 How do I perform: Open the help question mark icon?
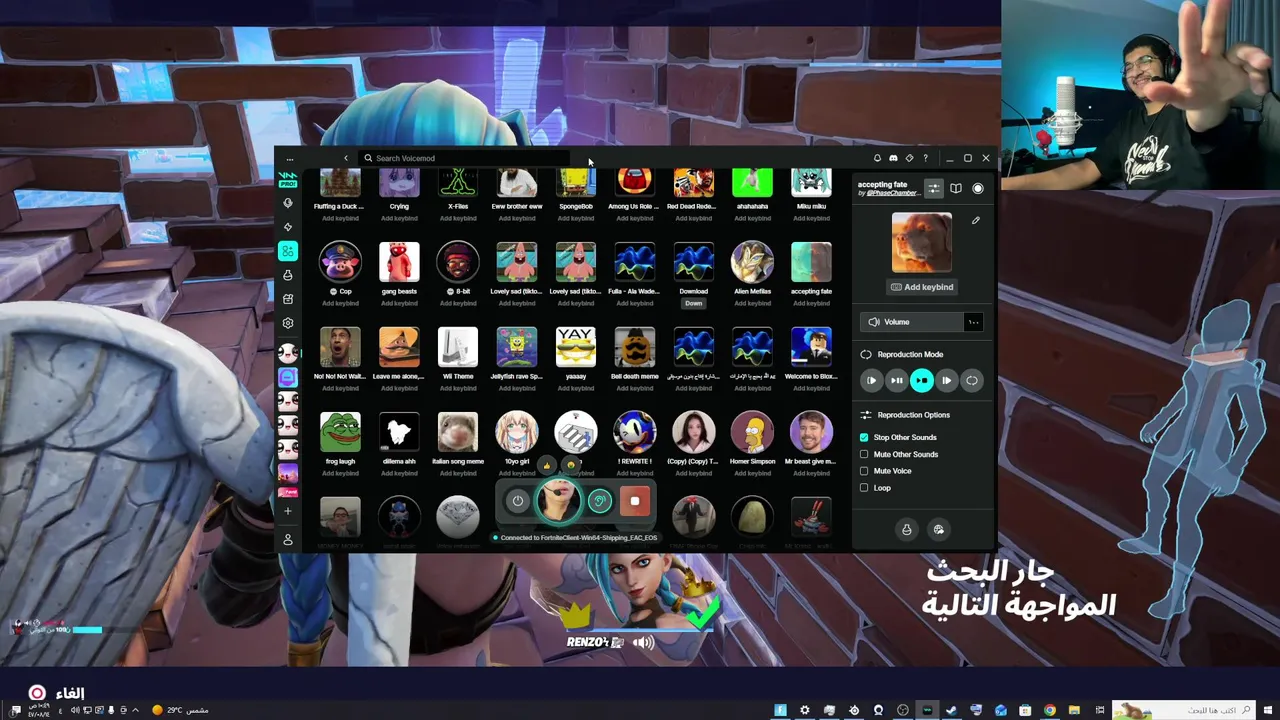click(x=925, y=158)
